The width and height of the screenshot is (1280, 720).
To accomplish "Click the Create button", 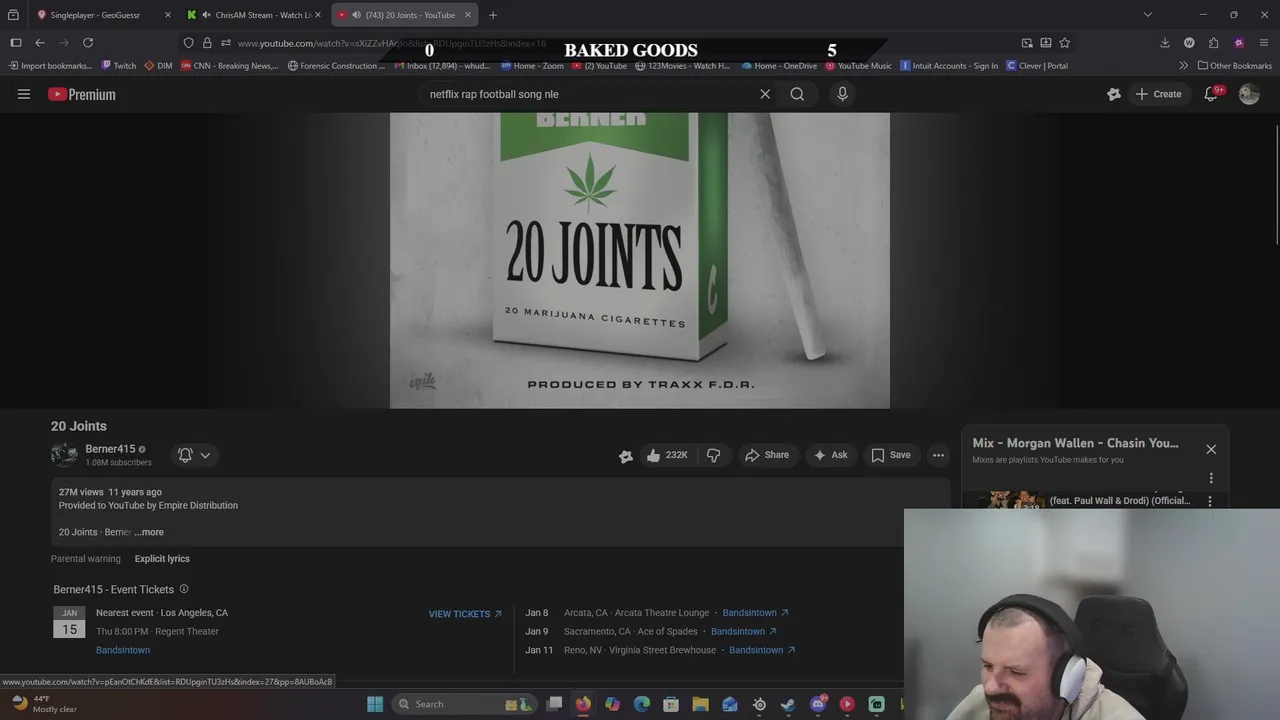I will [1158, 94].
